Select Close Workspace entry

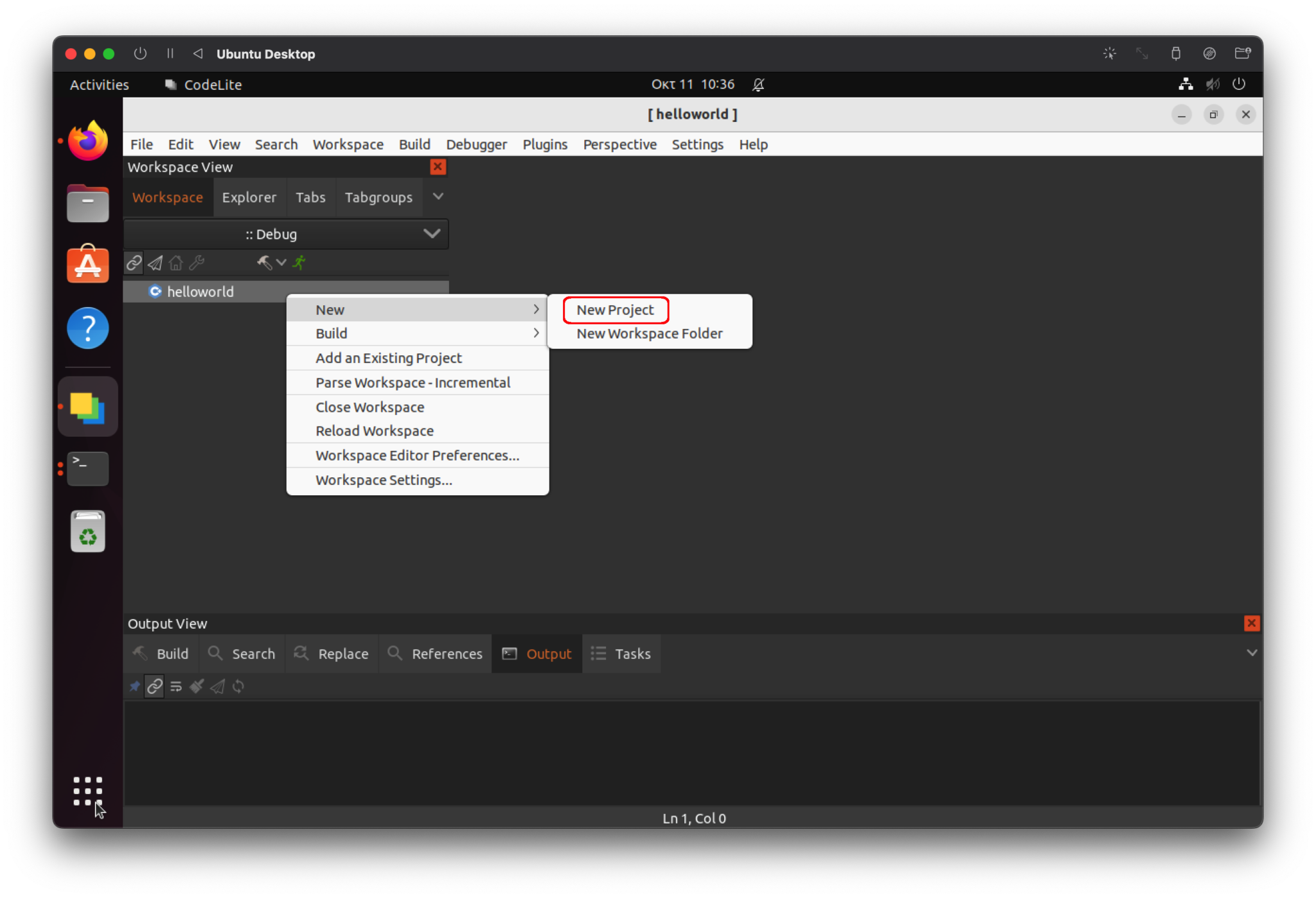click(x=418, y=407)
